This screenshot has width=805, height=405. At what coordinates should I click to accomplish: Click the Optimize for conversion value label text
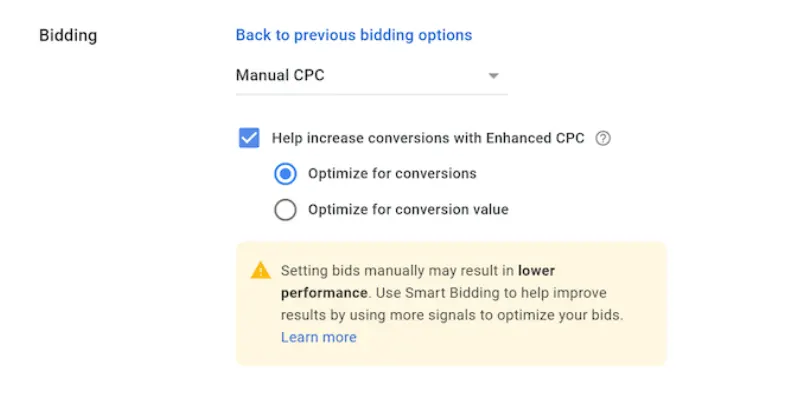pyautogui.click(x=408, y=209)
